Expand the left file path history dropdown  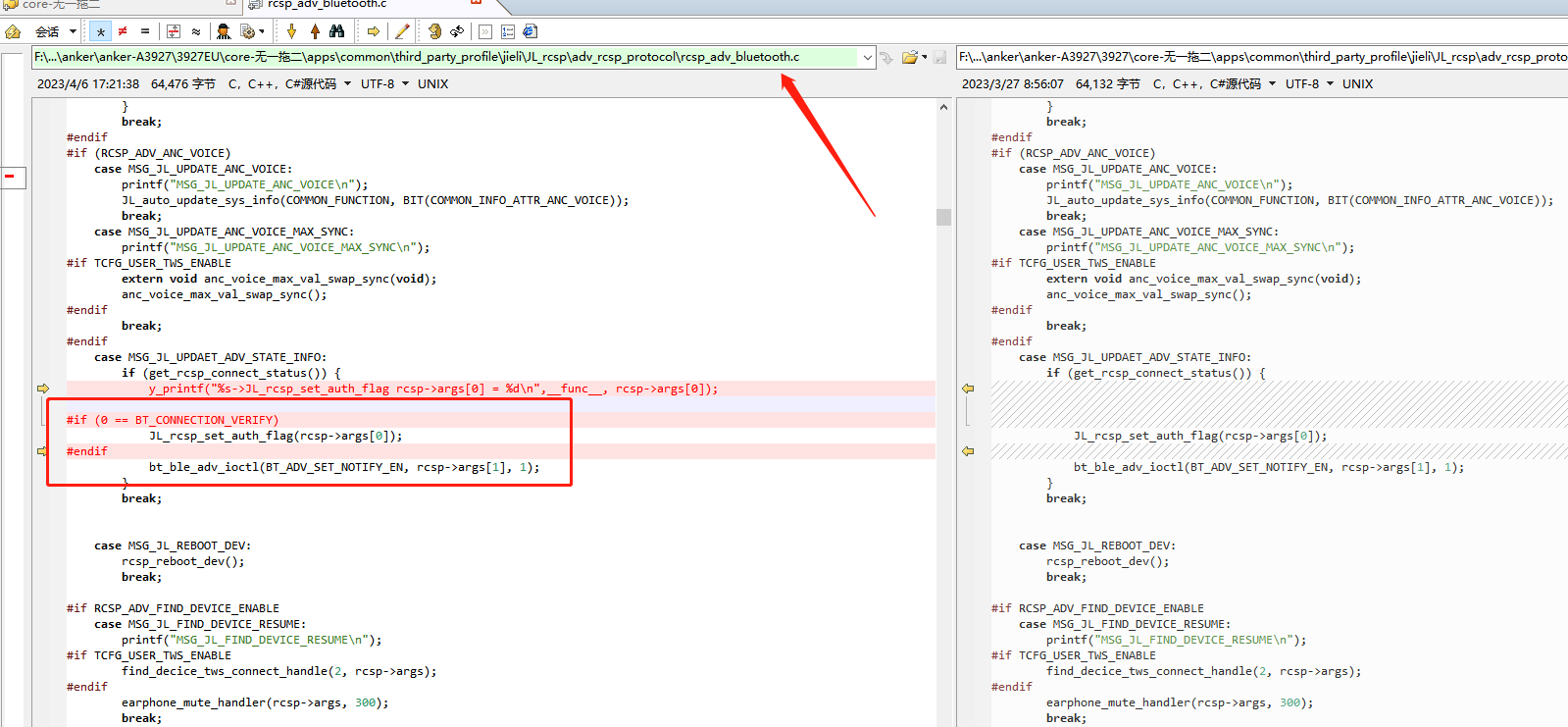tap(867, 57)
